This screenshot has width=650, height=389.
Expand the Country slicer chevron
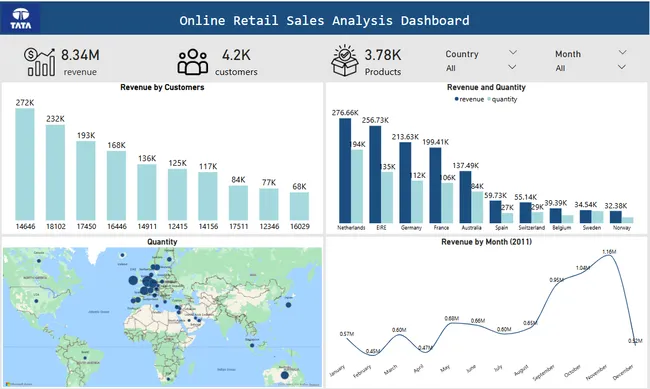click(513, 52)
